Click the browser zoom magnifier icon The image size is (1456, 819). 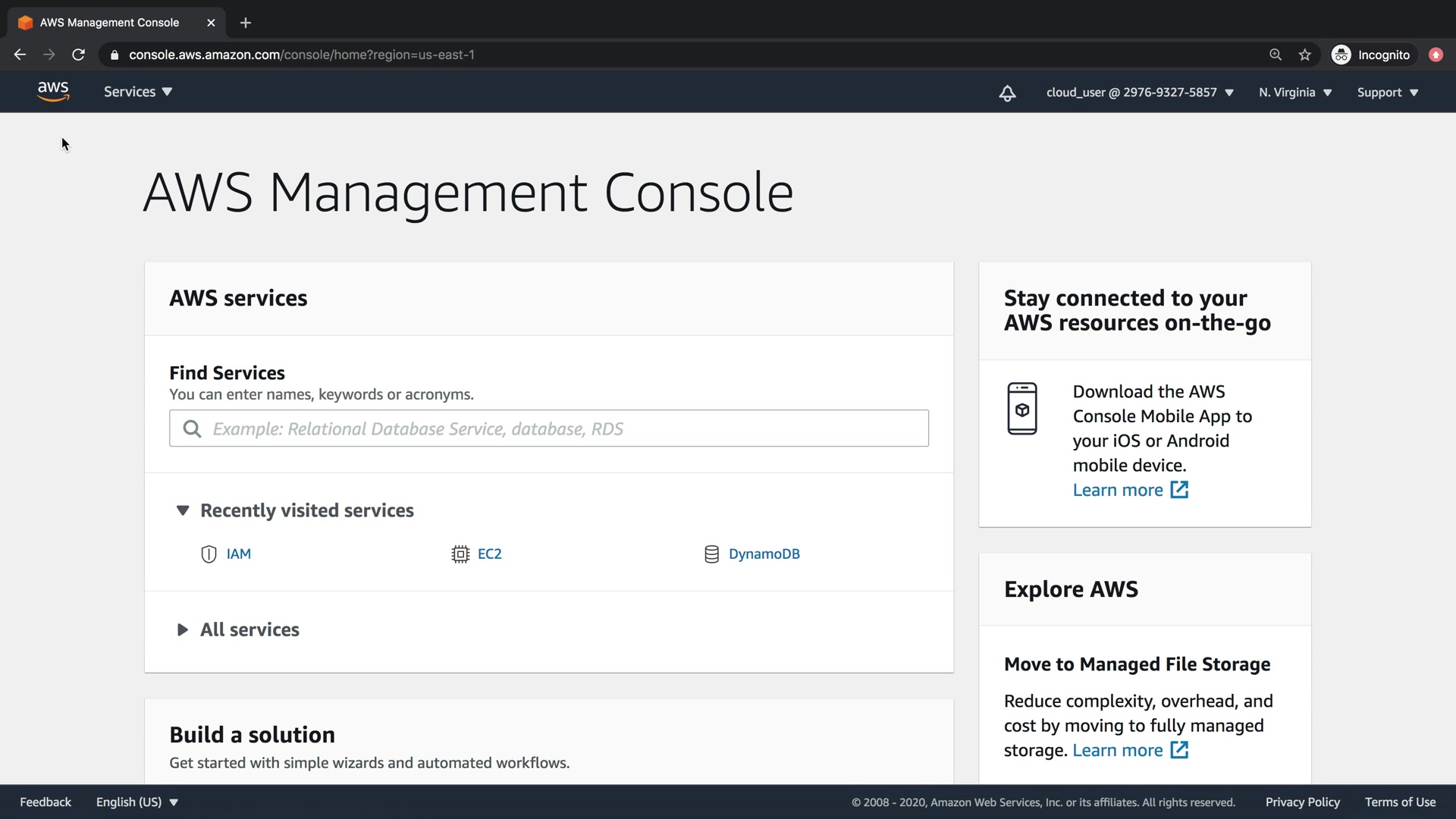[x=1276, y=55]
